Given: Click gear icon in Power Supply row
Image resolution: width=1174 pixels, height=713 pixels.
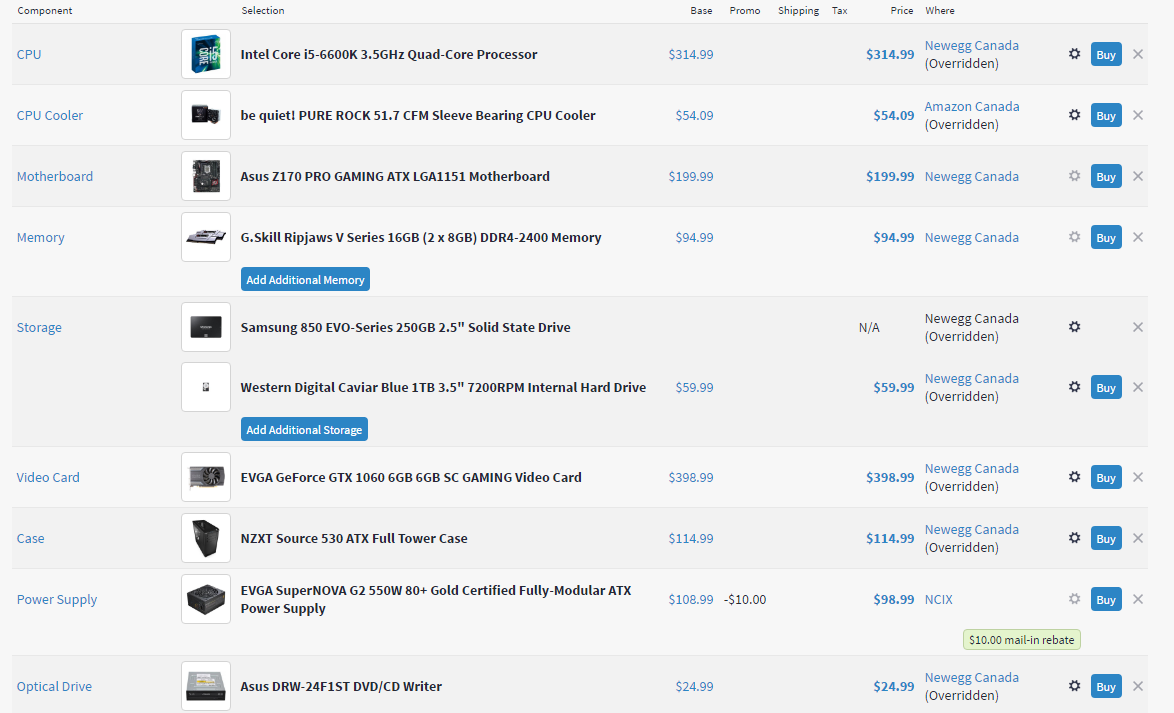Looking at the screenshot, I should 1074,598.
